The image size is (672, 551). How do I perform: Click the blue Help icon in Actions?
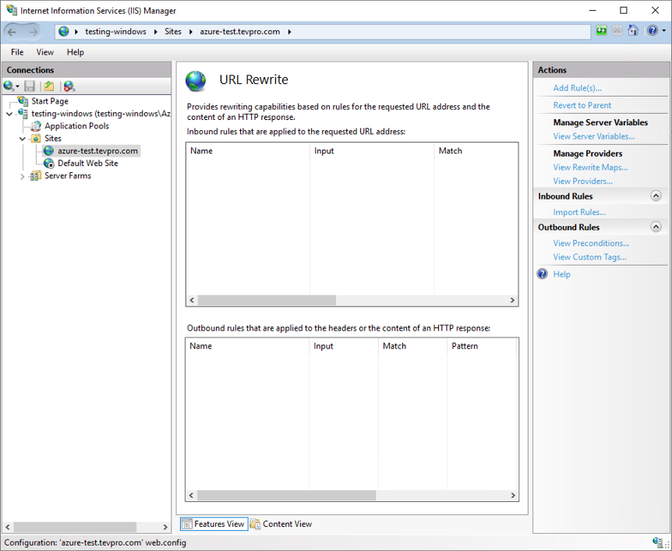pyautogui.click(x=543, y=274)
